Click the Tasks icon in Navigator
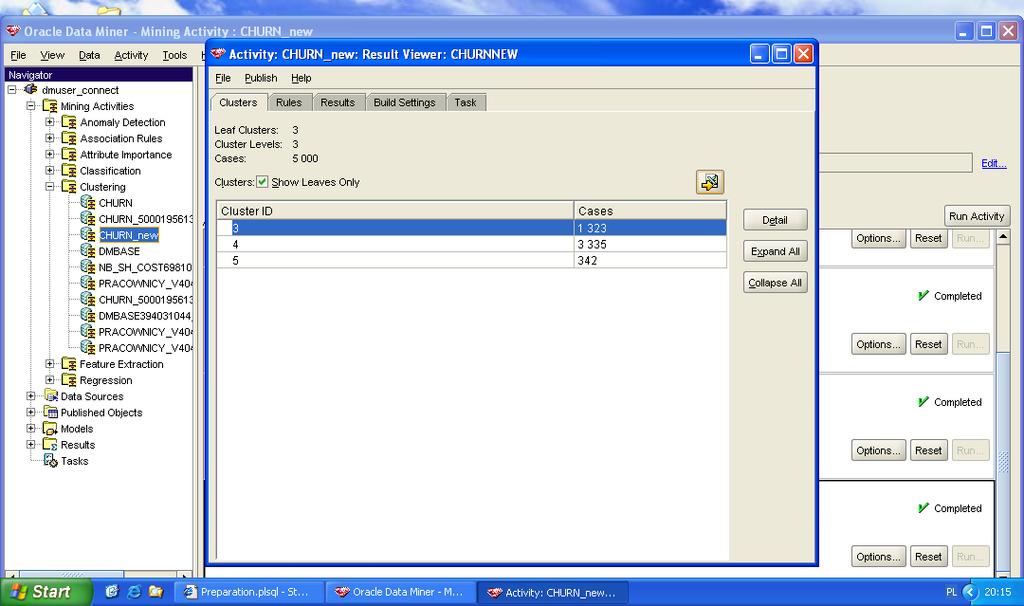The image size is (1024, 606). (x=50, y=460)
